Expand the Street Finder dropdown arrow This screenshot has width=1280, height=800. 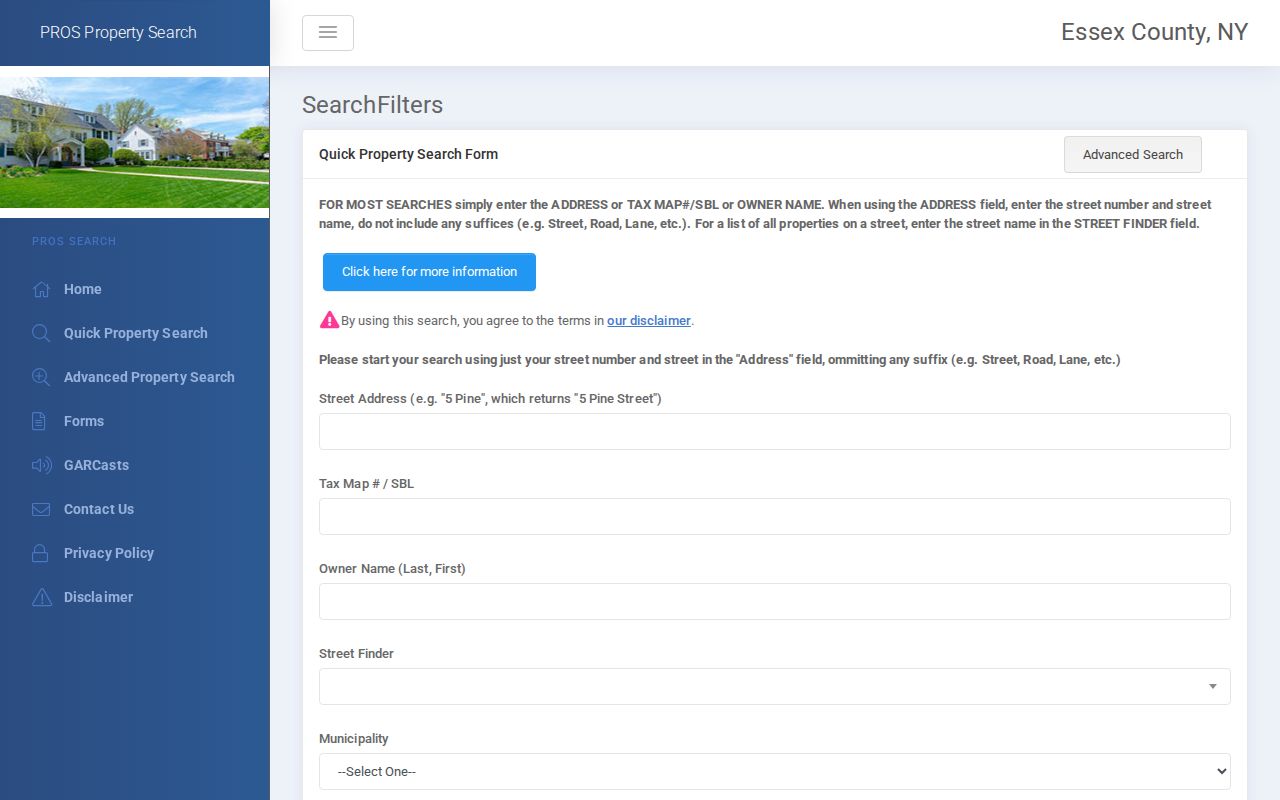point(1212,687)
